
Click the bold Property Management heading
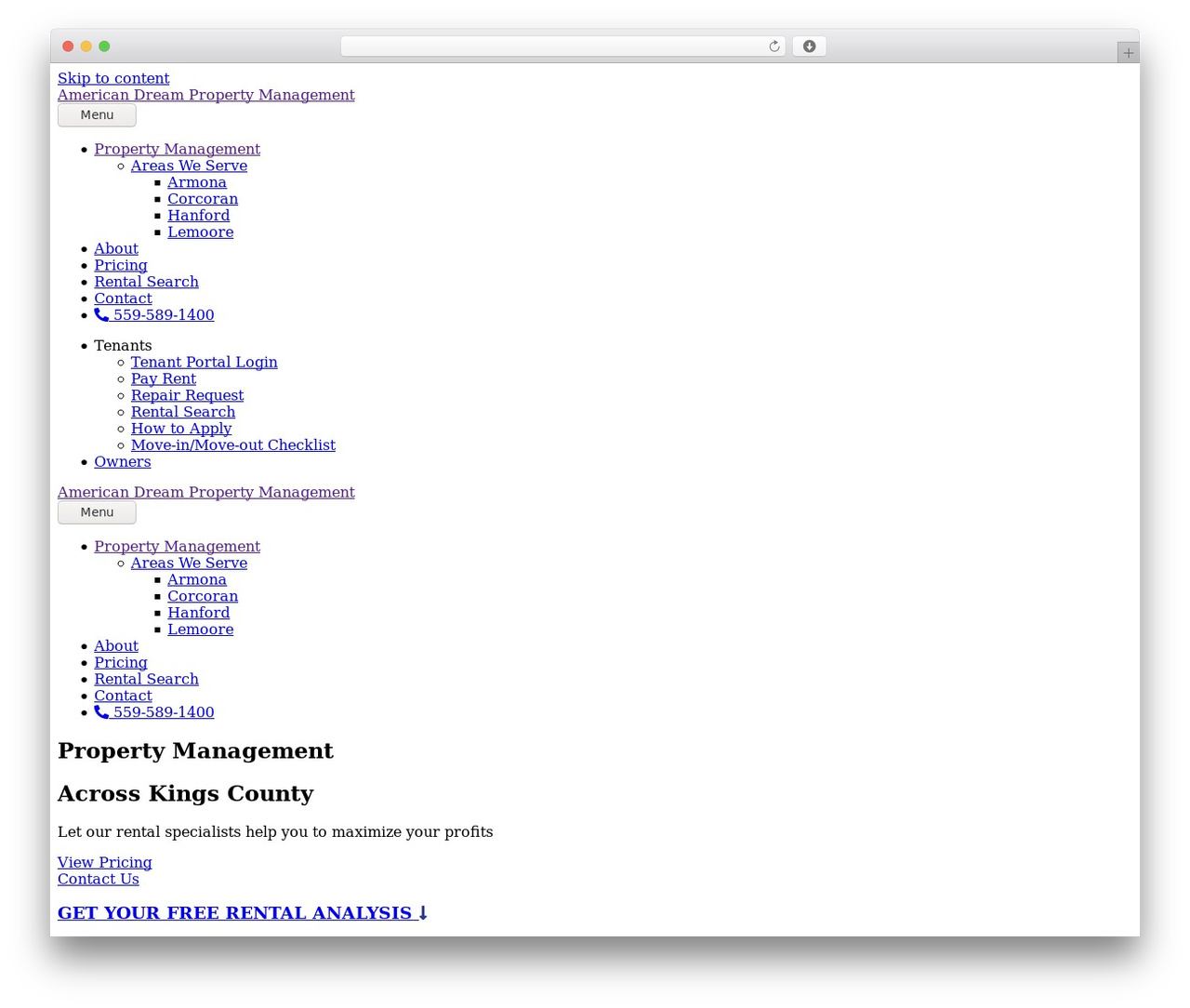click(x=195, y=750)
